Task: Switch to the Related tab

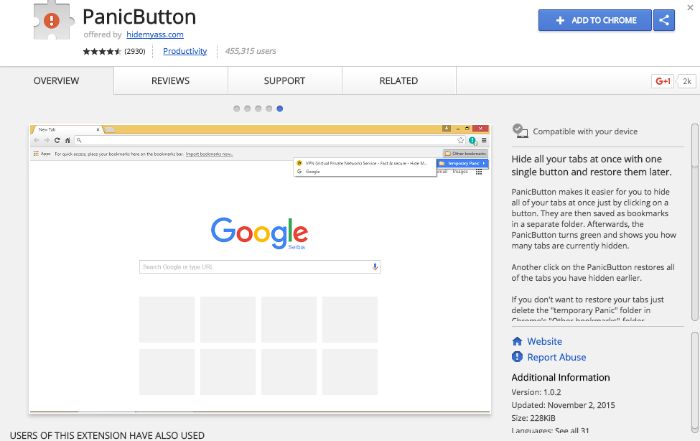Action: (x=399, y=81)
